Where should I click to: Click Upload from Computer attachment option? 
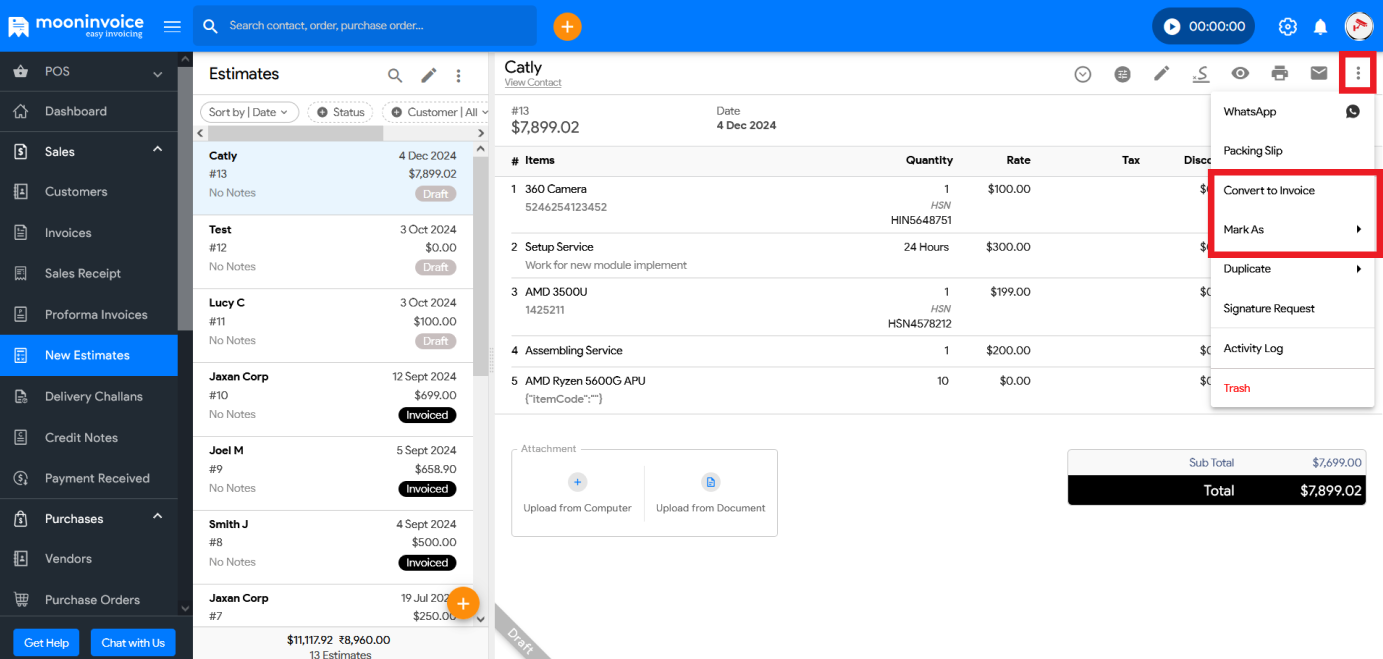pos(577,493)
